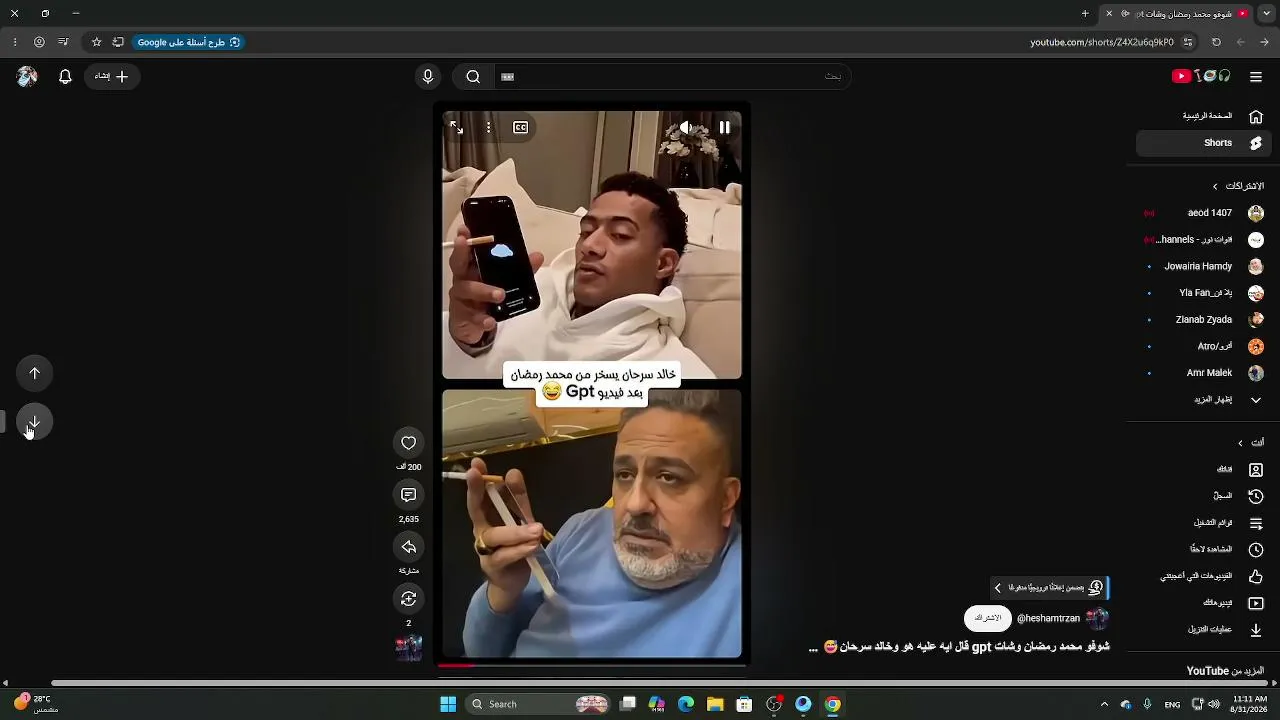Open comments showing 2,635
Viewport: 1280px width, 720px height.
(408, 495)
